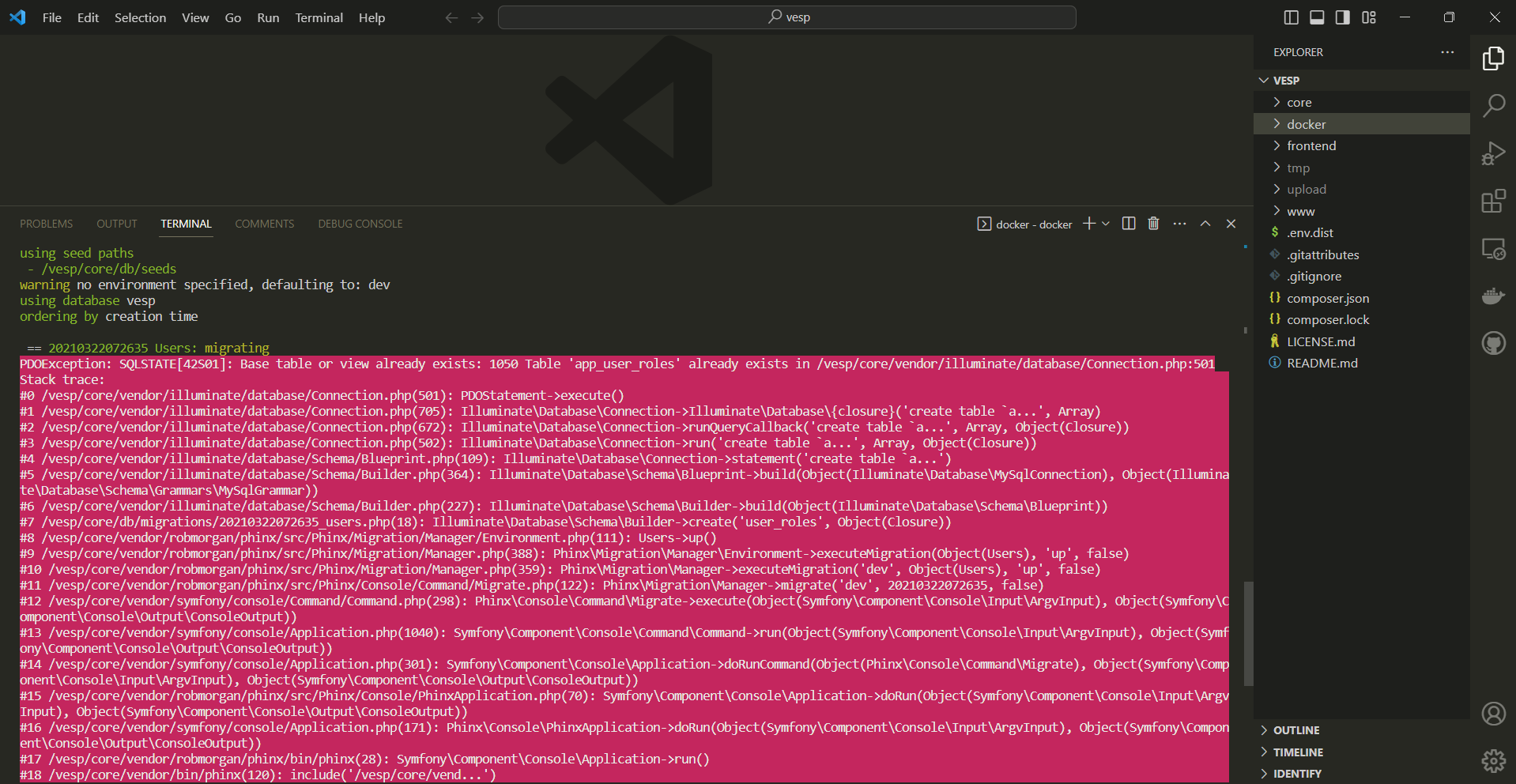Viewport: 1516px width, 784px height.
Task: Expand the OUTLINE section
Action: pyautogui.click(x=1361, y=730)
